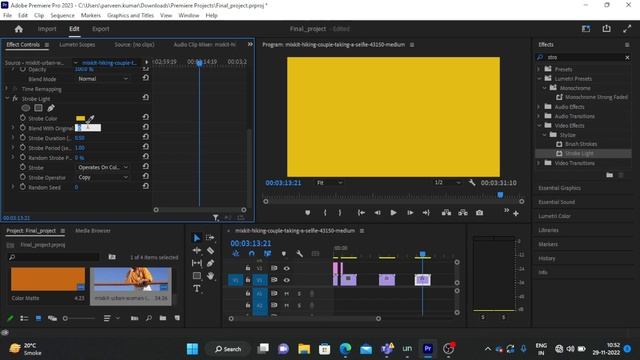Use free draw bezier mask pen
The width and height of the screenshot is (640, 360).
click(x=51, y=108)
